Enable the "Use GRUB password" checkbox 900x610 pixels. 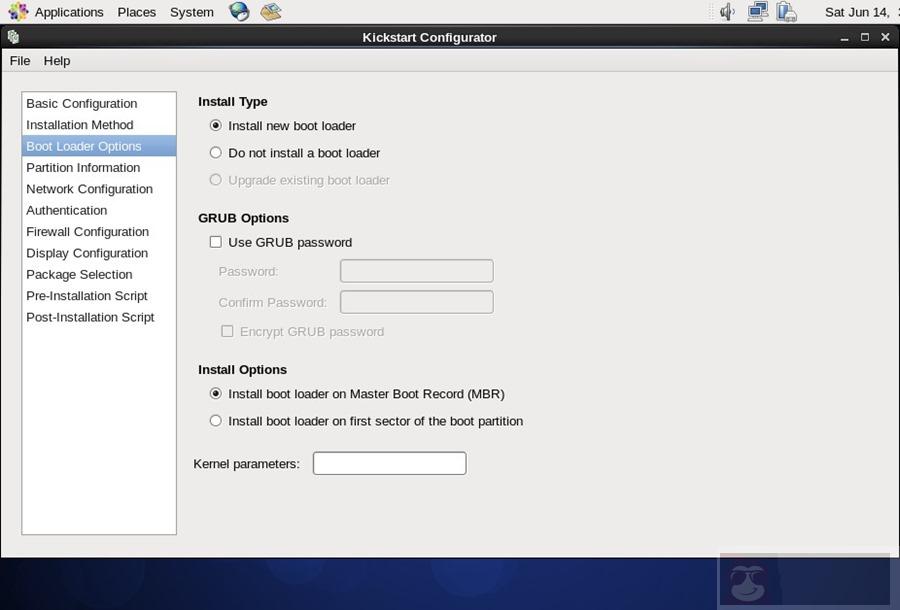coord(215,241)
